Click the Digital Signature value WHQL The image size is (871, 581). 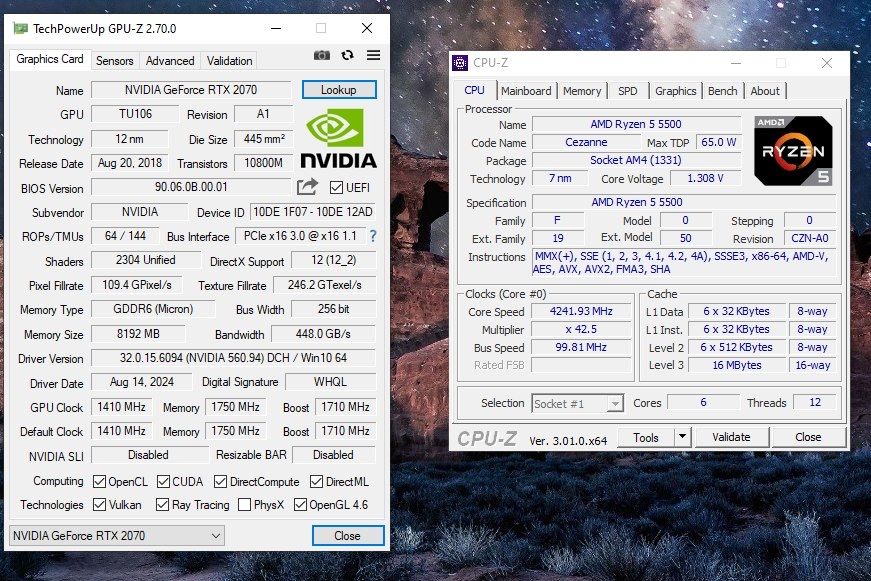pos(331,382)
